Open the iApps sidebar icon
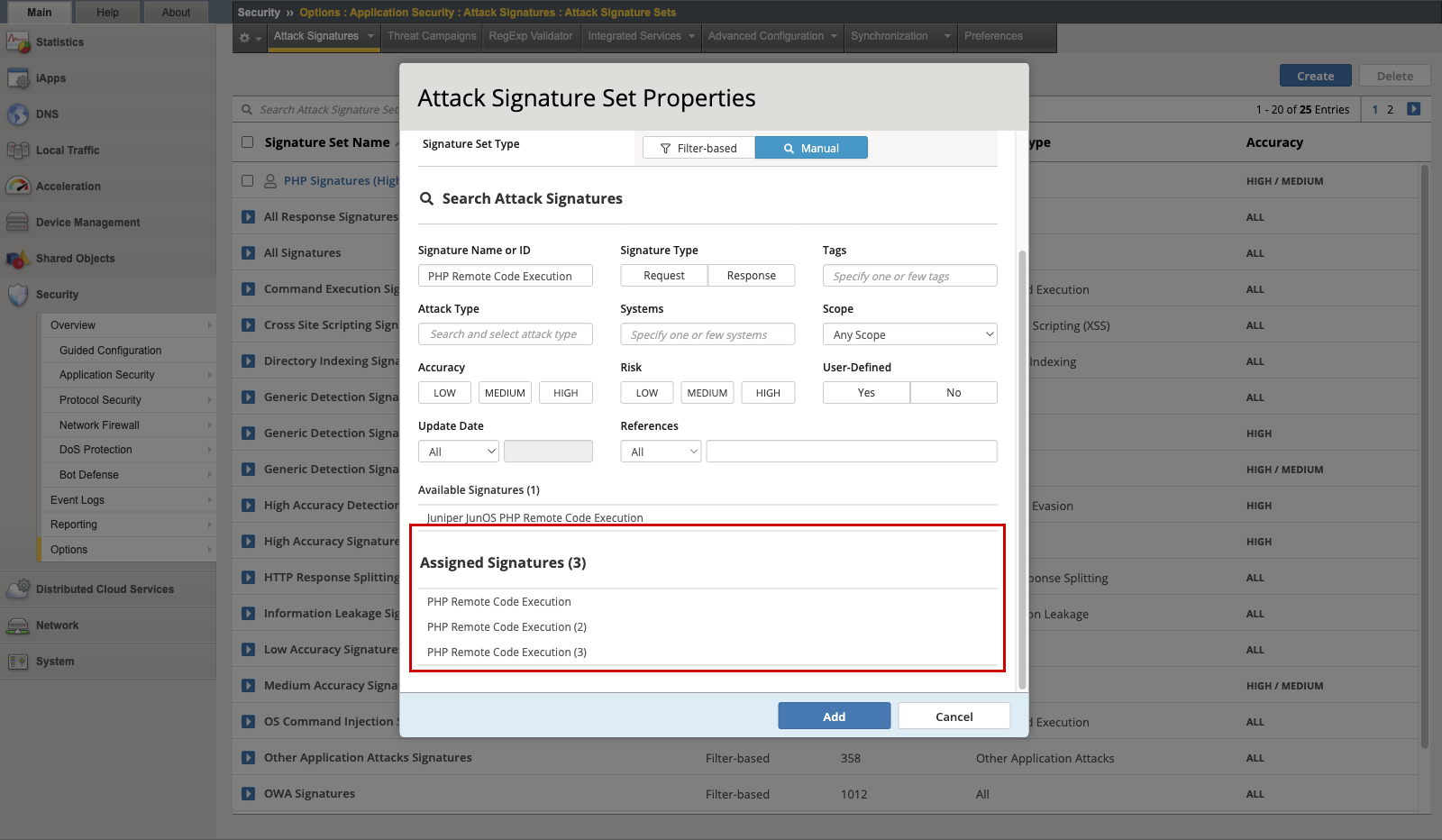This screenshot has width=1442, height=840. pos(18,78)
